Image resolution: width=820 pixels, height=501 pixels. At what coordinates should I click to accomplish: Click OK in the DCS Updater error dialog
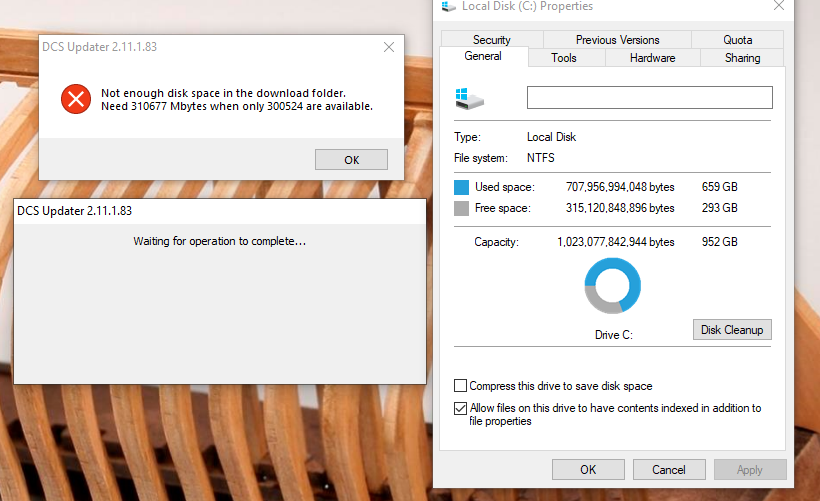pyautogui.click(x=351, y=160)
